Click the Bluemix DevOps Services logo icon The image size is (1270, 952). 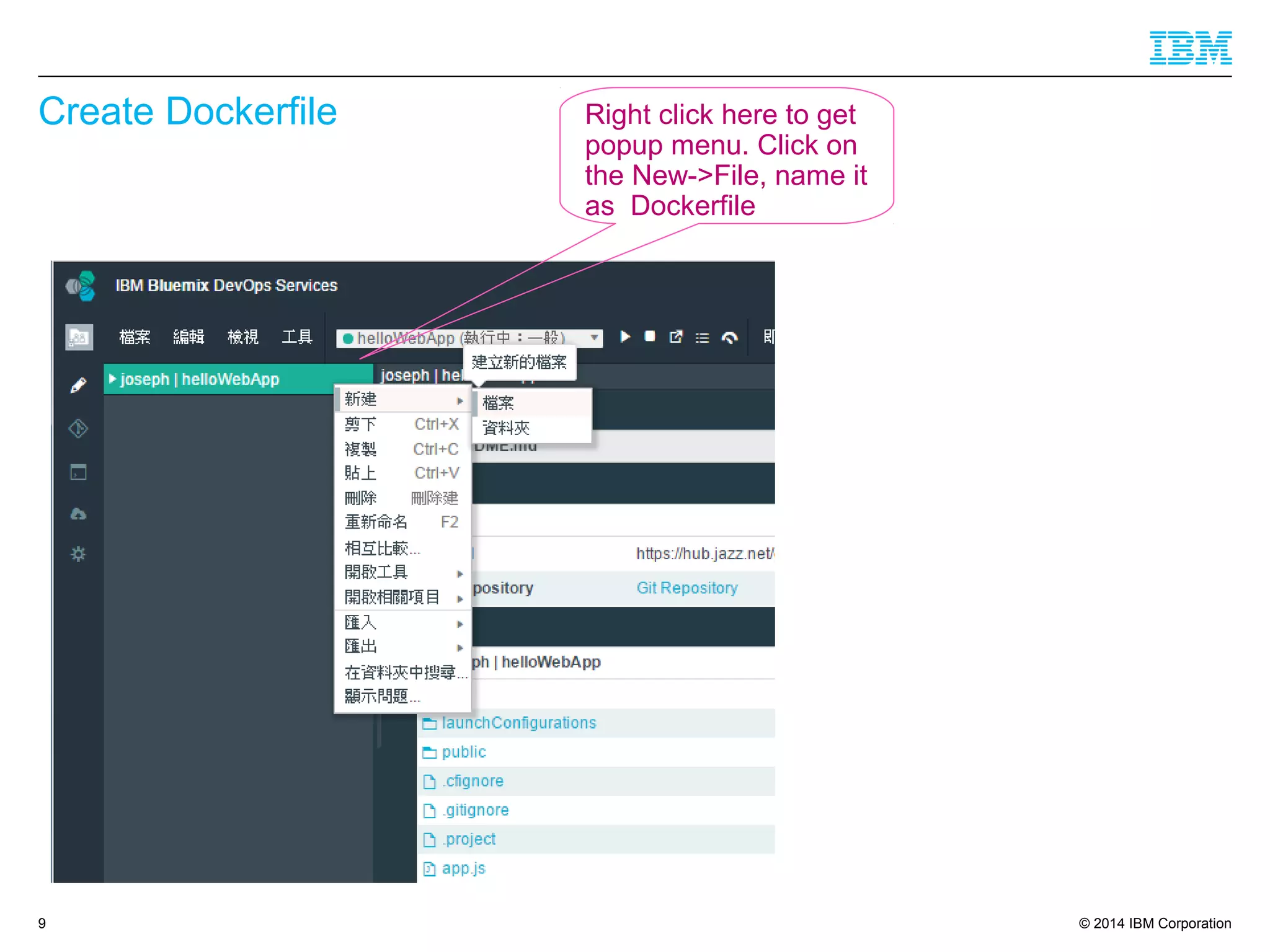point(81,286)
